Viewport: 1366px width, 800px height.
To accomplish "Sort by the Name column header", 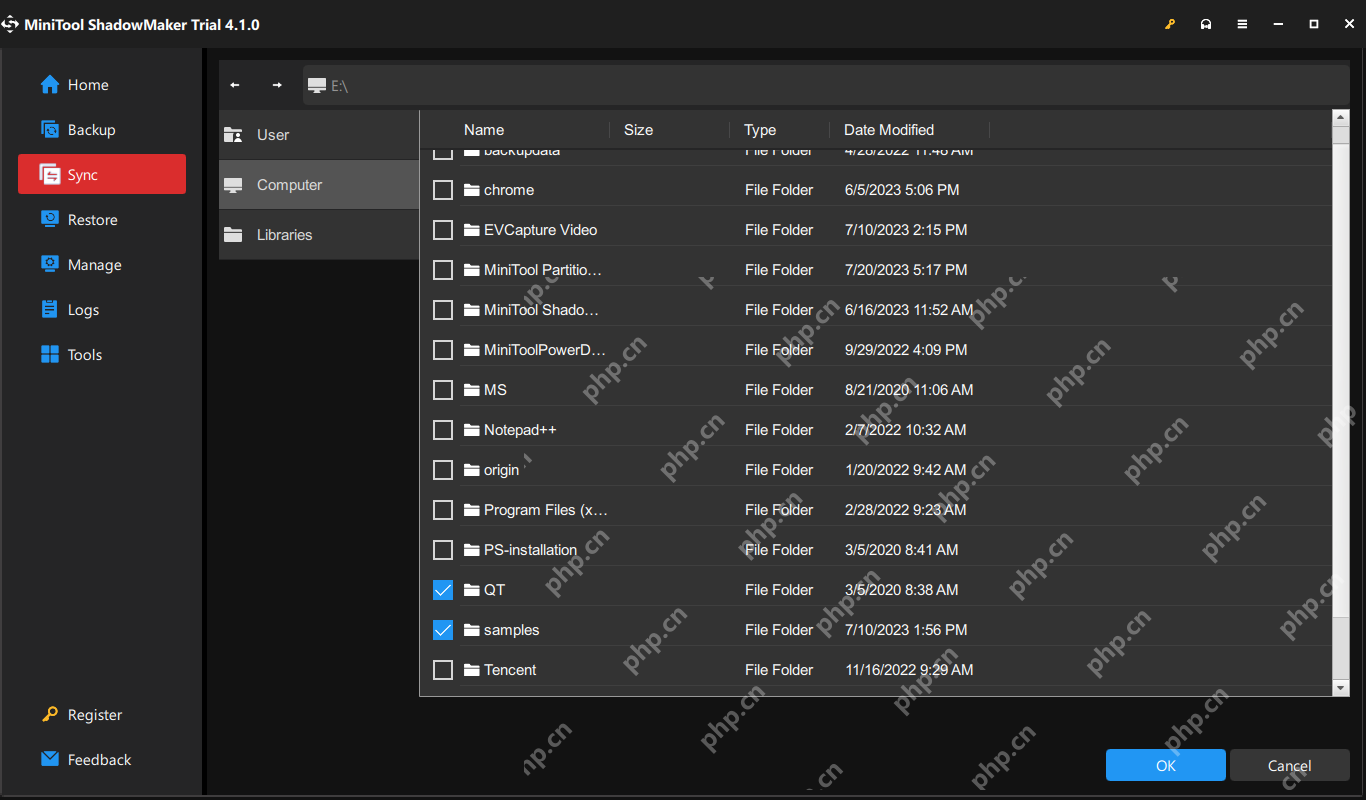I will click(484, 130).
